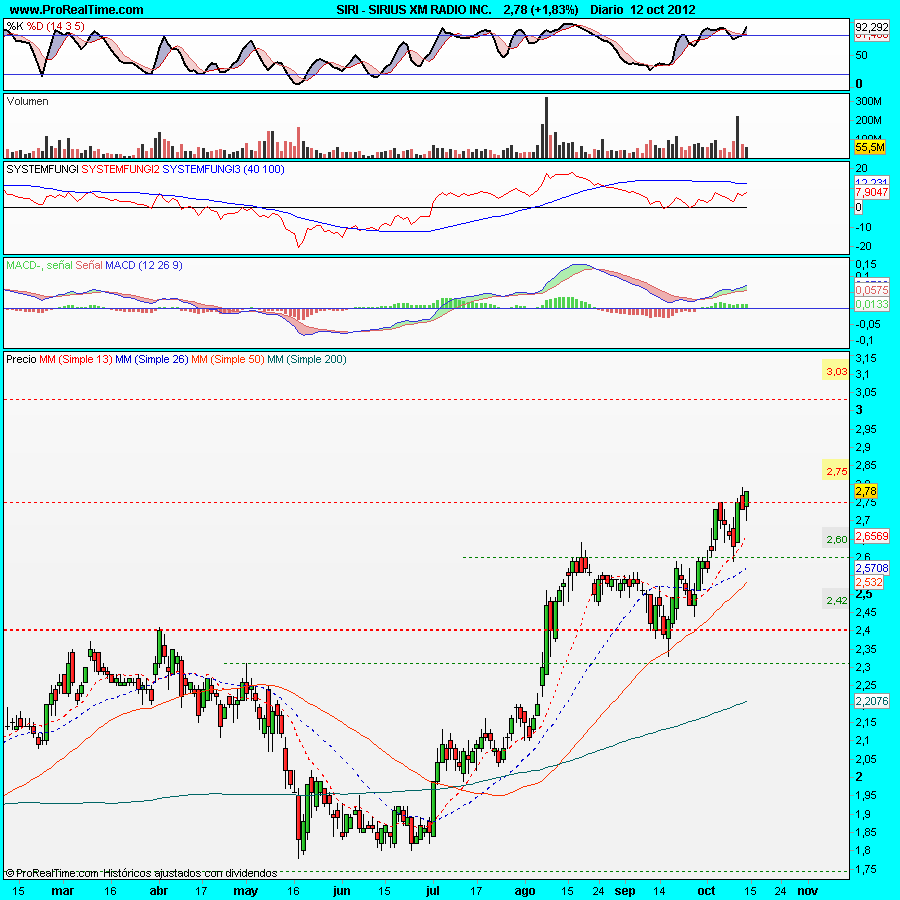Click the sep label on time axis

pos(624,891)
